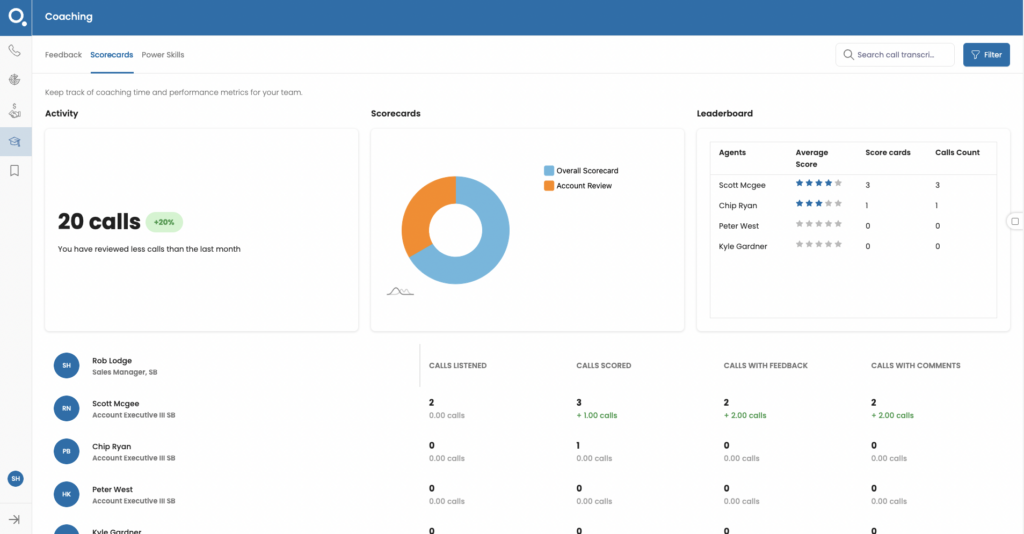Image resolution: width=1024 pixels, height=534 pixels.
Task: Open the bookmark icon in sidebar
Action: click(x=15, y=171)
